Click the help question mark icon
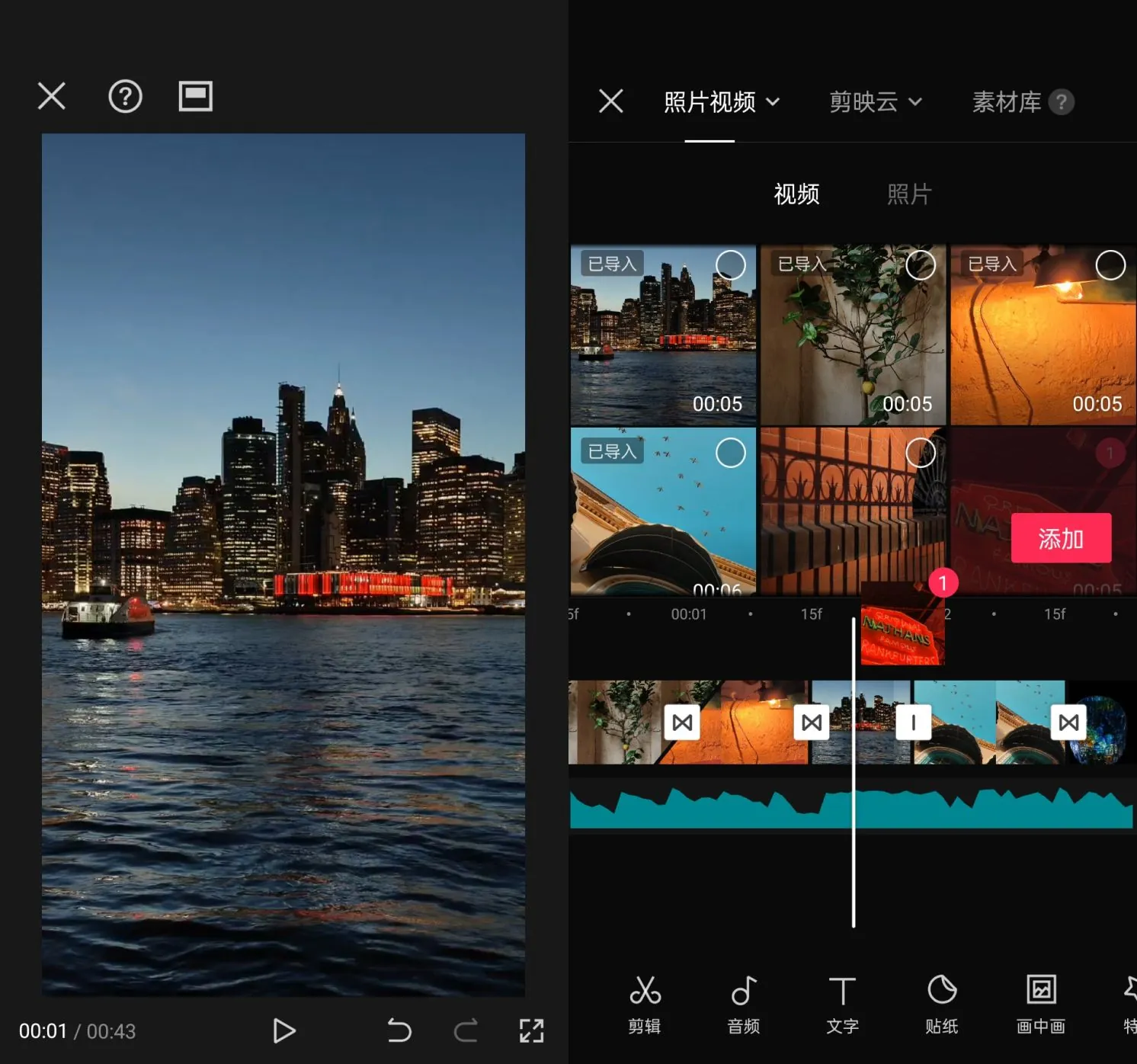The width and height of the screenshot is (1137, 1064). (125, 97)
